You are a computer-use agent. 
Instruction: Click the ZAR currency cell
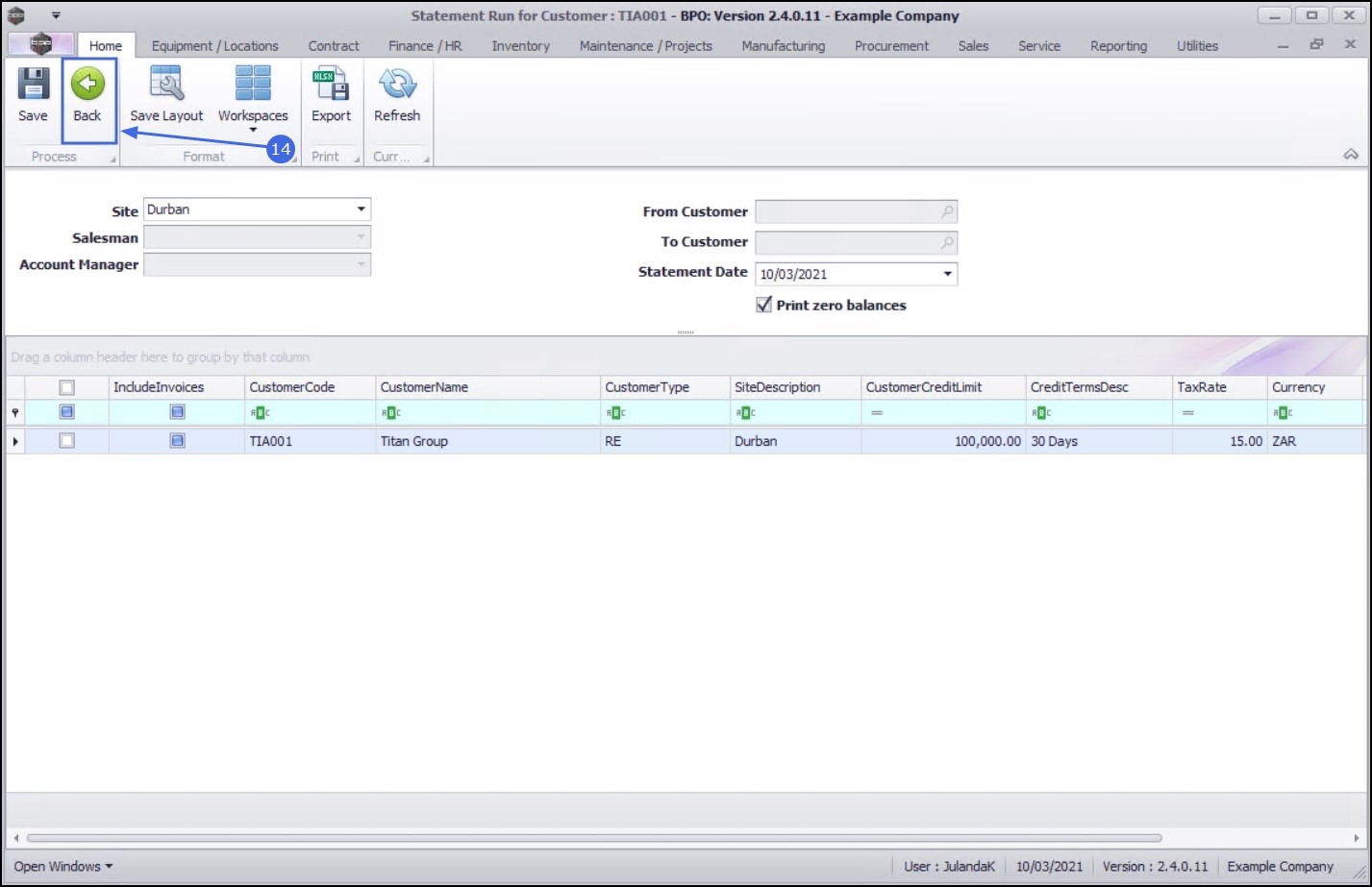pos(1314,441)
